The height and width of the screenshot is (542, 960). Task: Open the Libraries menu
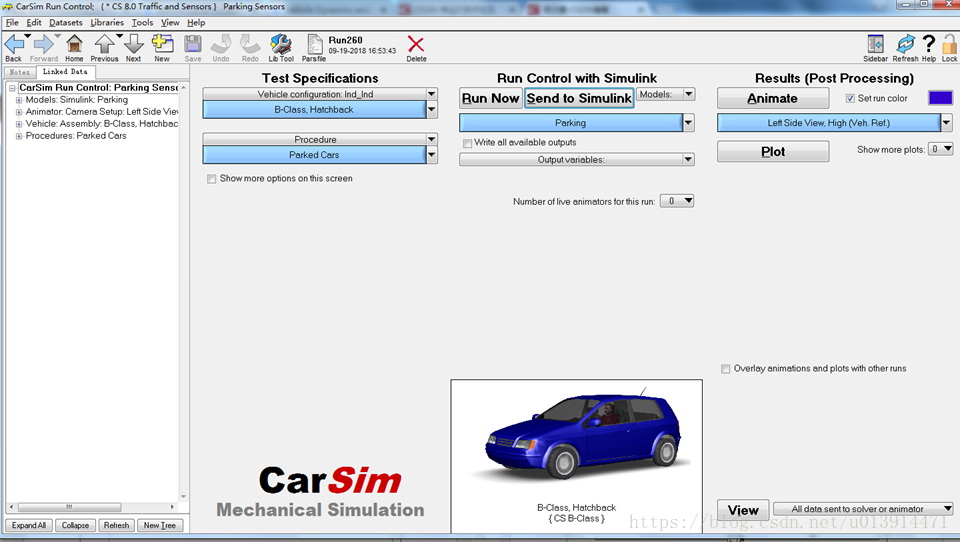(107, 23)
